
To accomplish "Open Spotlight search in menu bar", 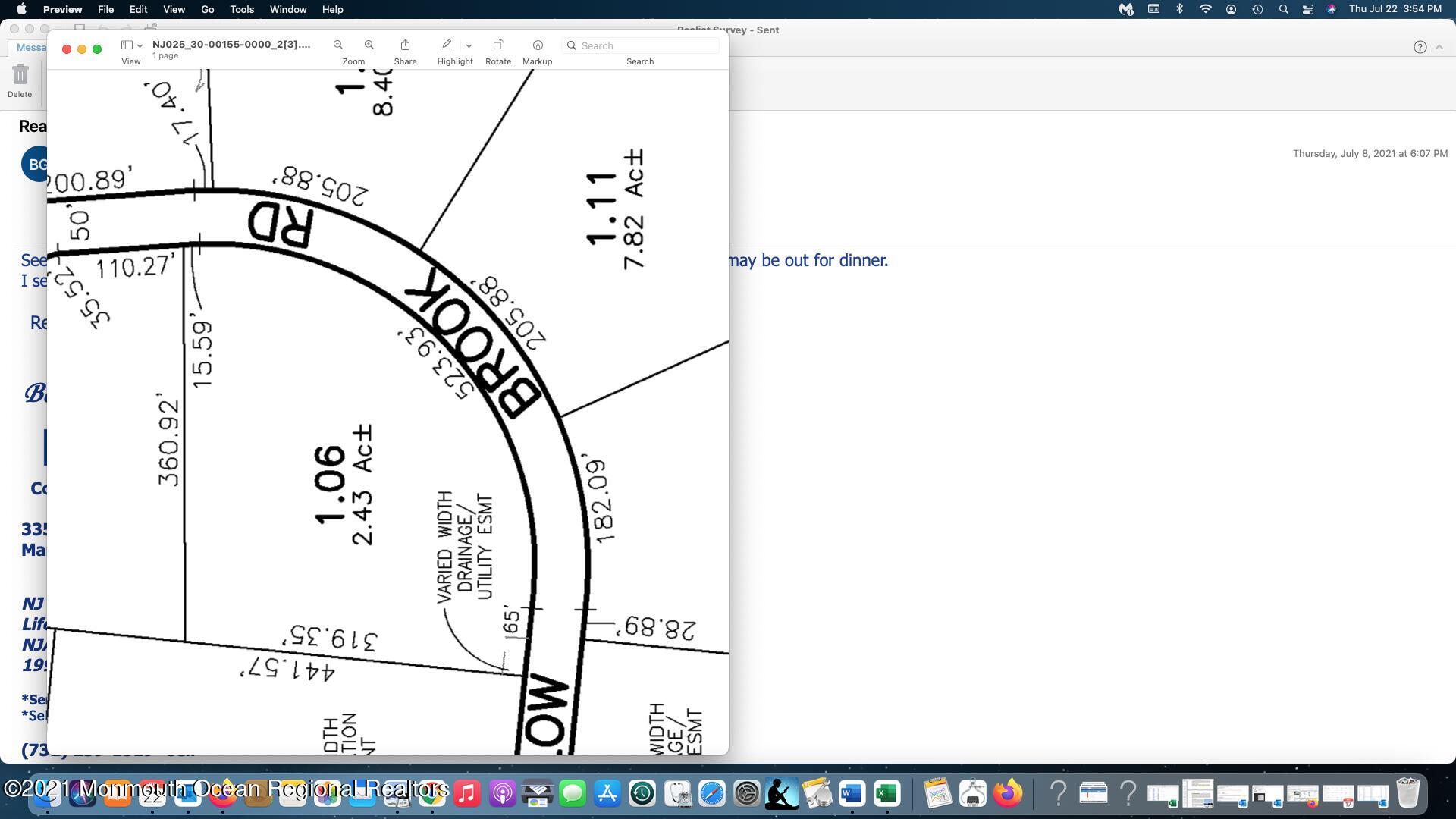I will point(1283,9).
